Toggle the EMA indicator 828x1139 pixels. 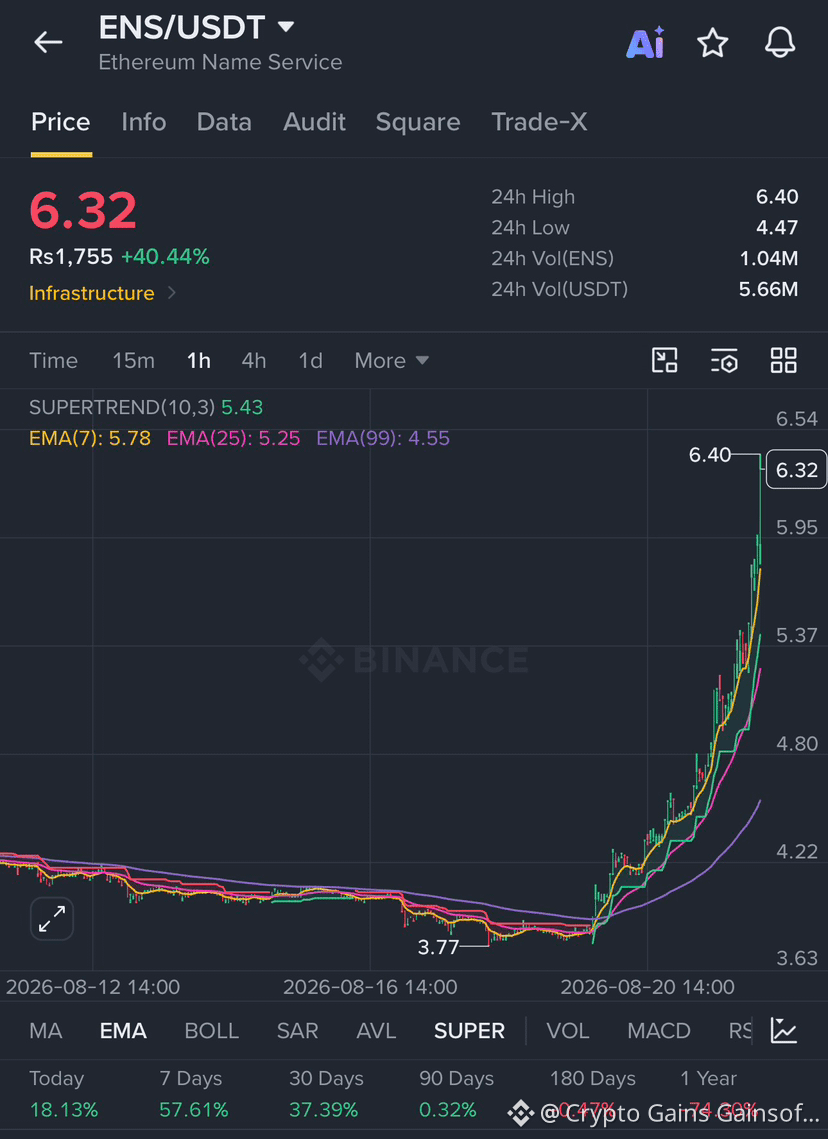click(x=123, y=1031)
